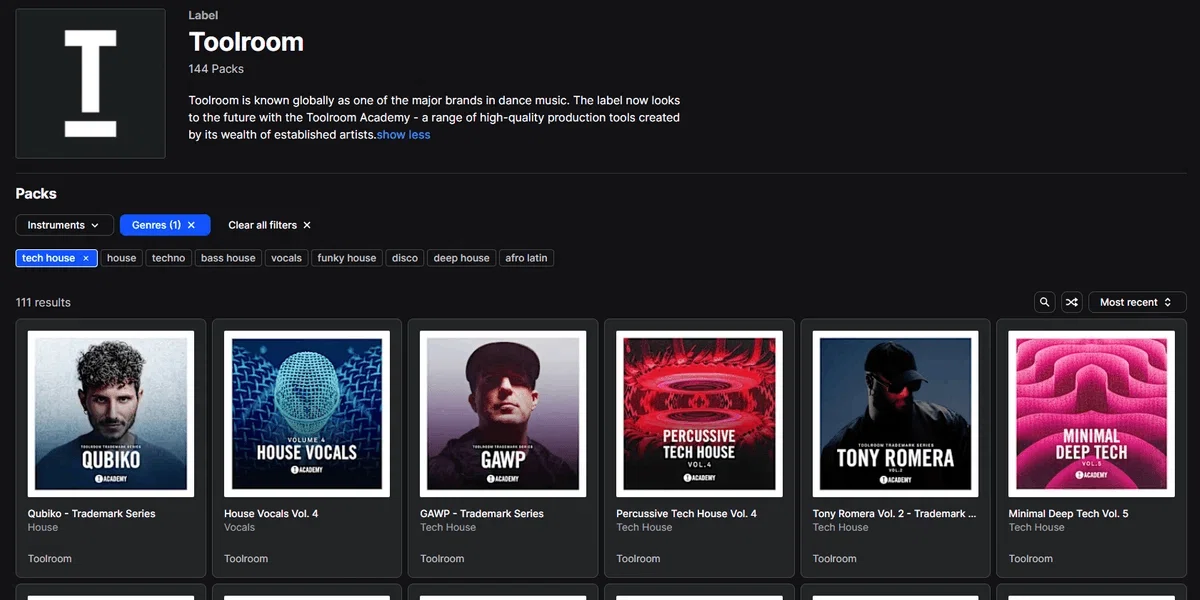Open the Minimal Deep Tech cover art
This screenshot has height=600, width=1200.
point(1091,414)
